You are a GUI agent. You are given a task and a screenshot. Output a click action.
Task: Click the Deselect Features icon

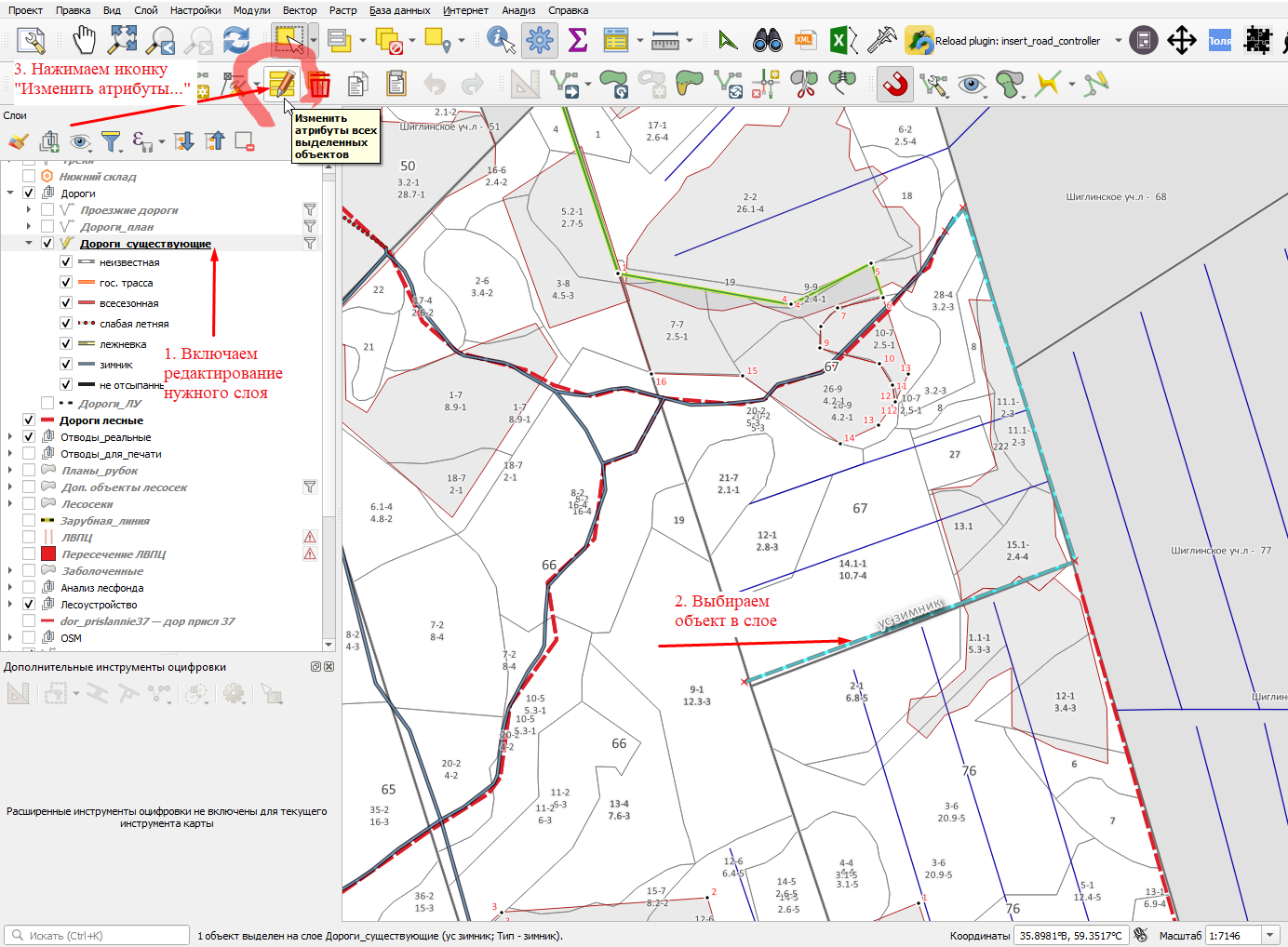(x=388, y=40)
